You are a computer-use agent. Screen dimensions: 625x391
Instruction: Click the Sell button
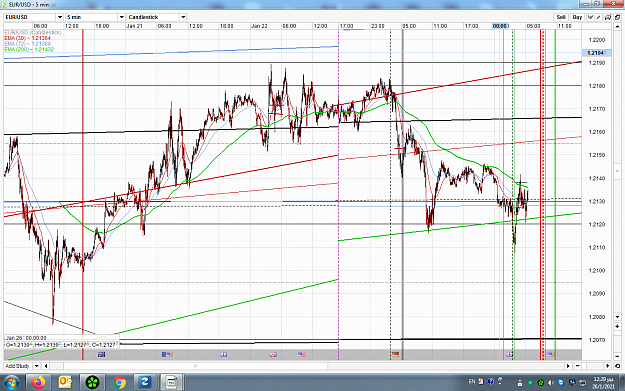tap(561, 17)
